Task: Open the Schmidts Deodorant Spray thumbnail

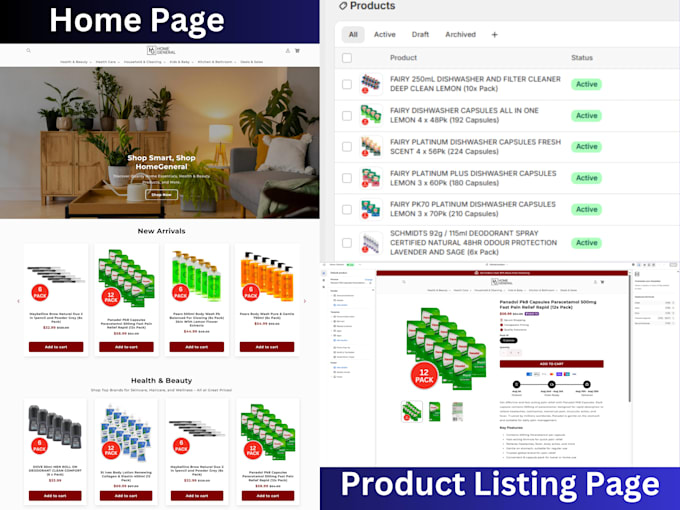Action: tap(371, 242)
